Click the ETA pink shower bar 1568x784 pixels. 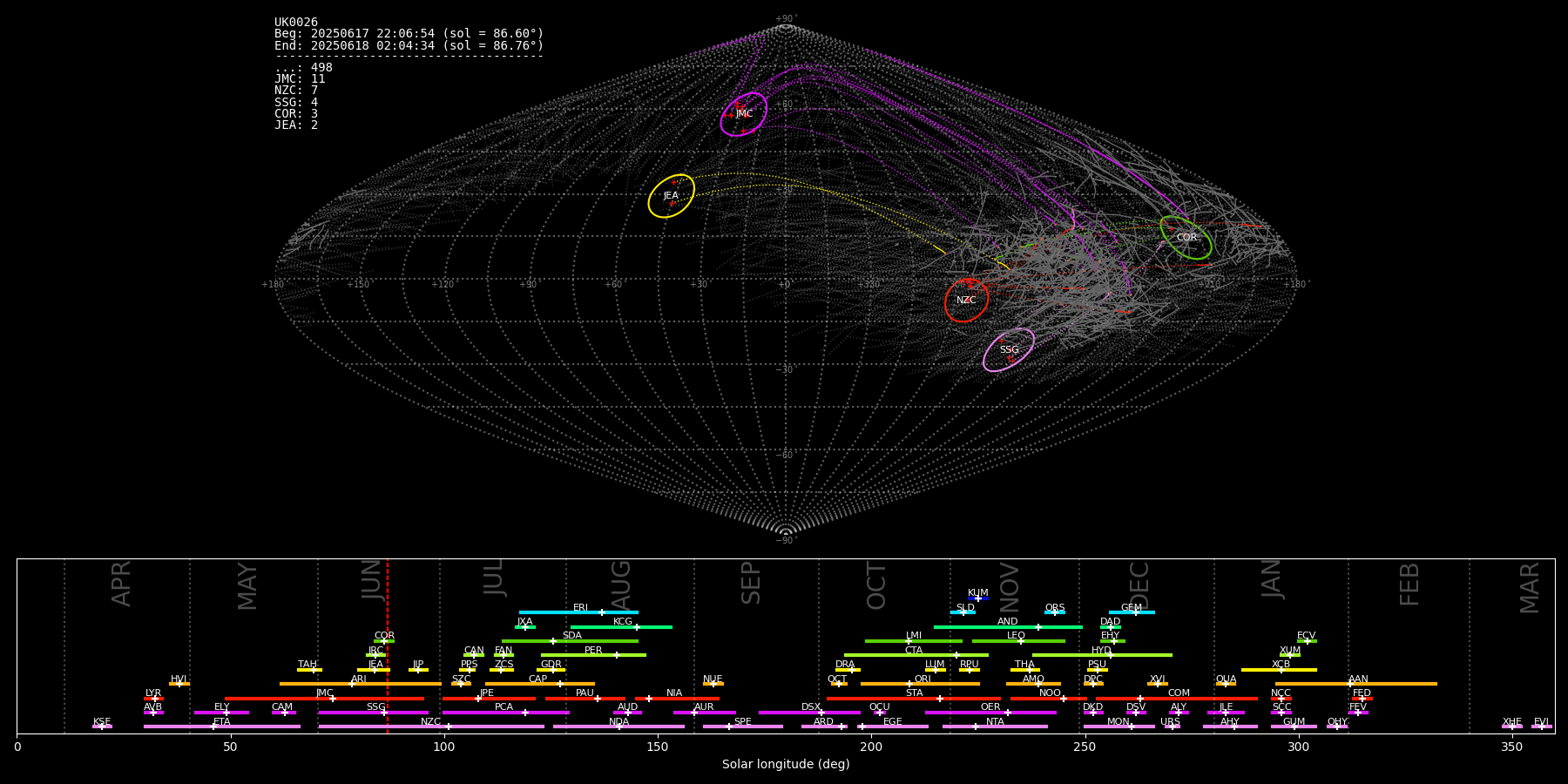click(222, 727)
